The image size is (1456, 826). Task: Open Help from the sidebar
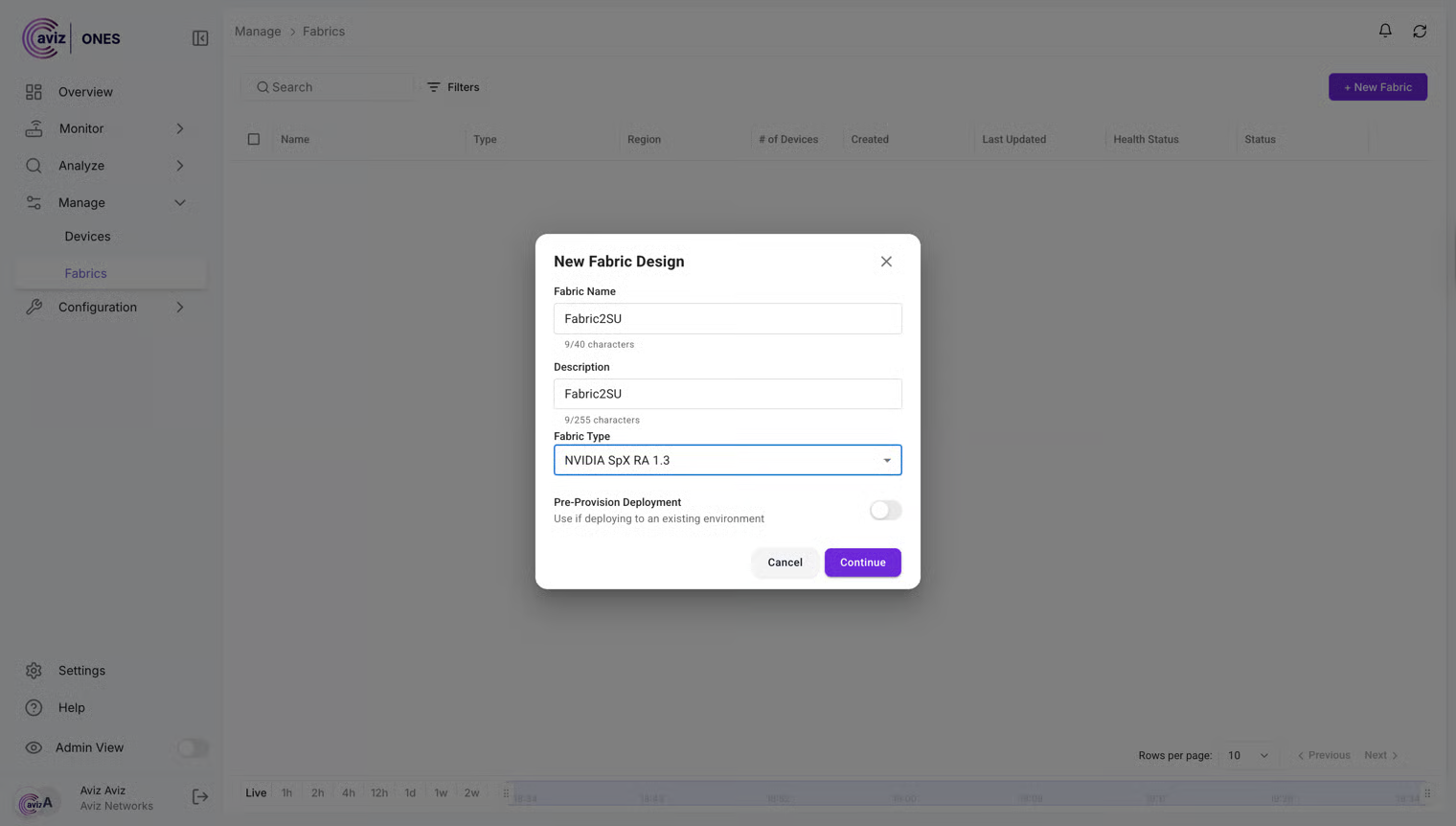[x=71, y=708]
